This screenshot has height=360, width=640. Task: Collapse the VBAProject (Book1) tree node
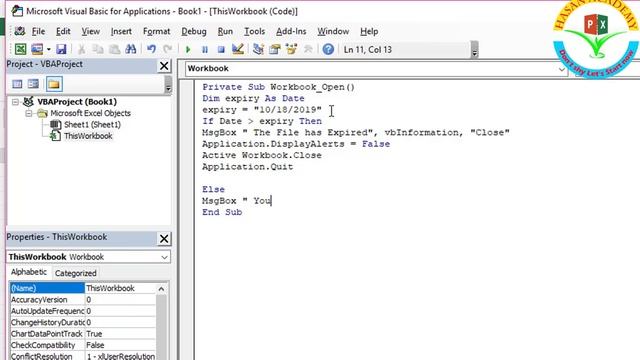pyautogui.click(x=16, y=102)
